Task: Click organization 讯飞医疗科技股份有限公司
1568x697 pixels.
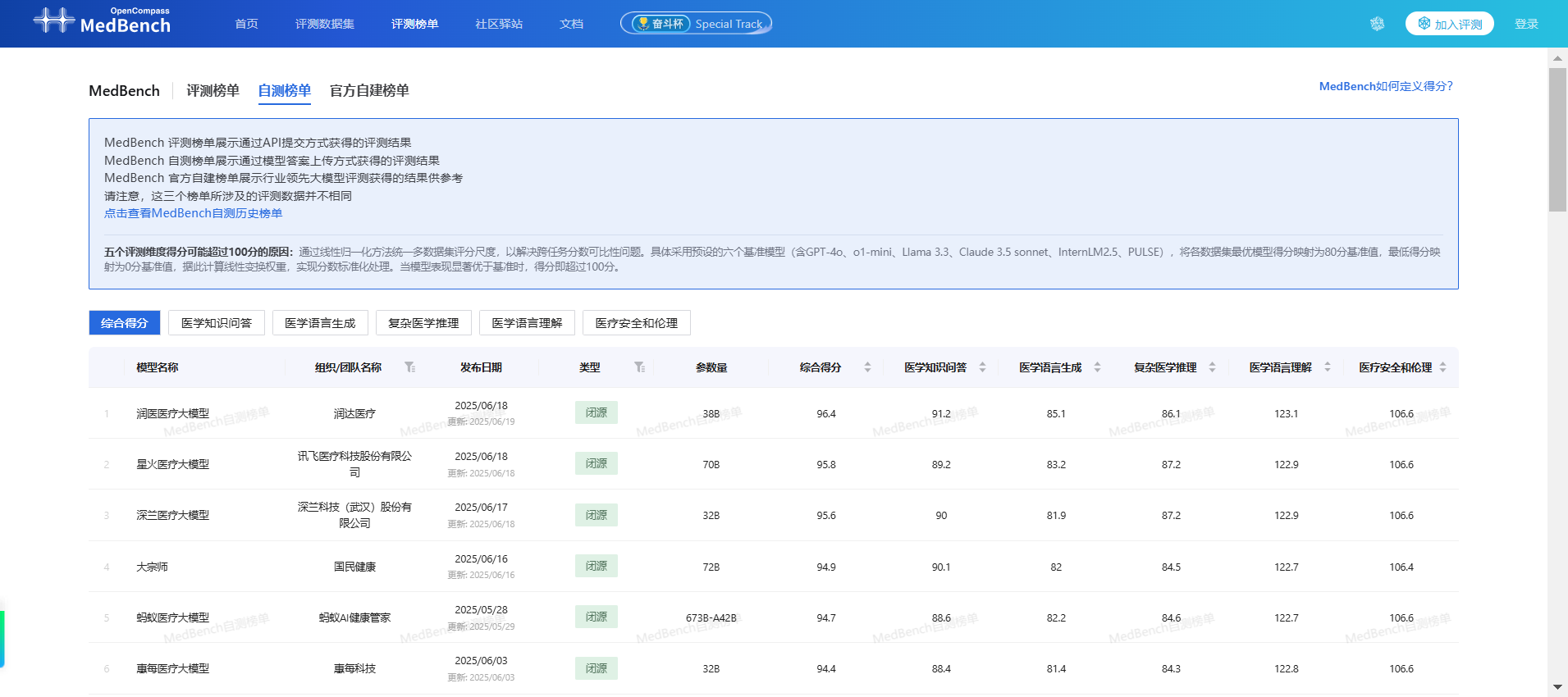Action: [354, 464]
